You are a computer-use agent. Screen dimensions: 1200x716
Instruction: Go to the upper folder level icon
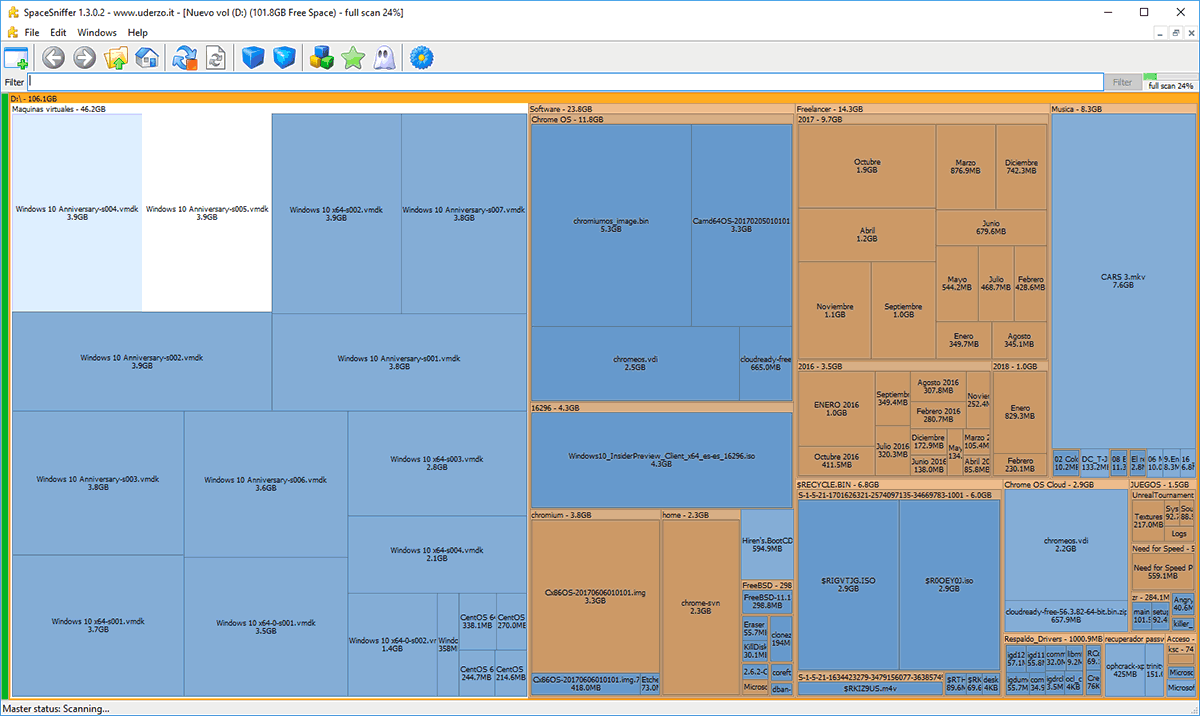click(116, 58)
